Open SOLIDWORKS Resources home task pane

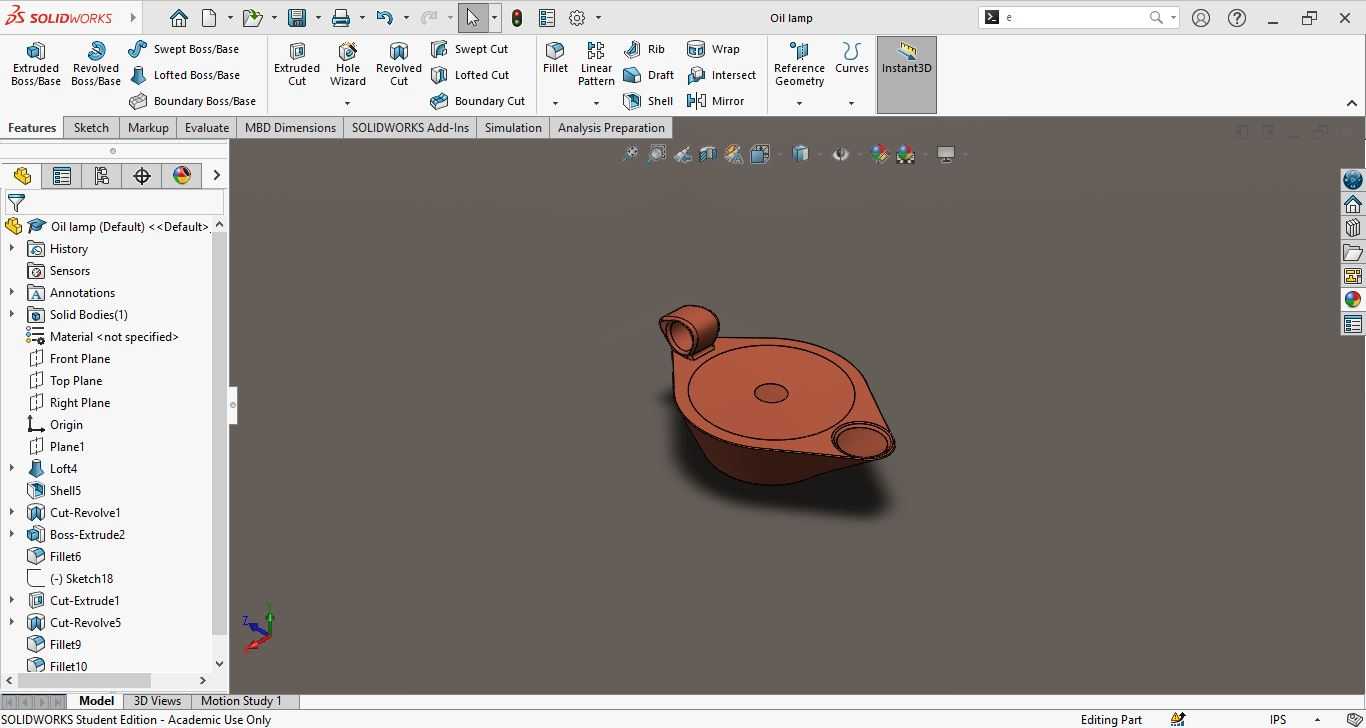click(x=1353, y=204)
